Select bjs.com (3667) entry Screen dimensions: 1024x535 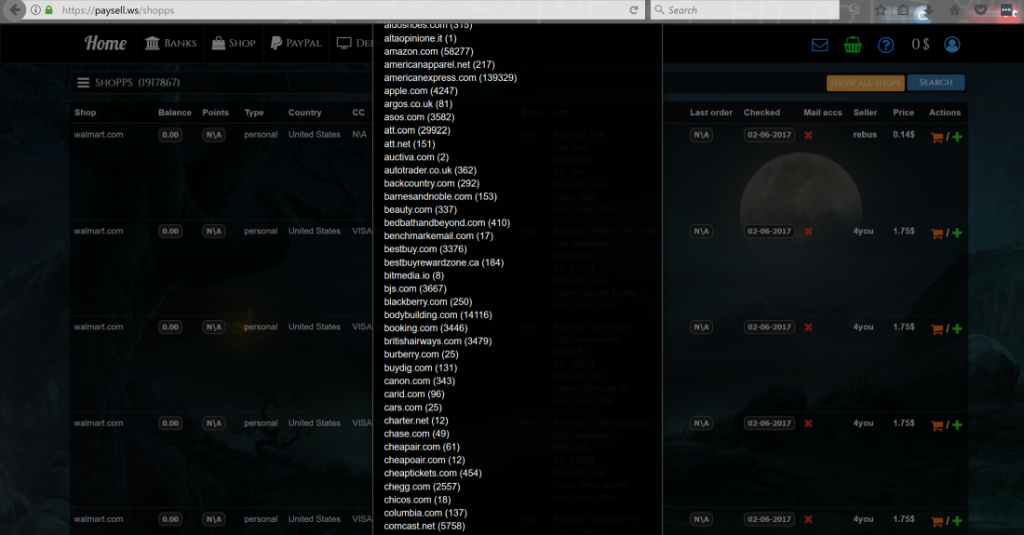click(415, 288)
